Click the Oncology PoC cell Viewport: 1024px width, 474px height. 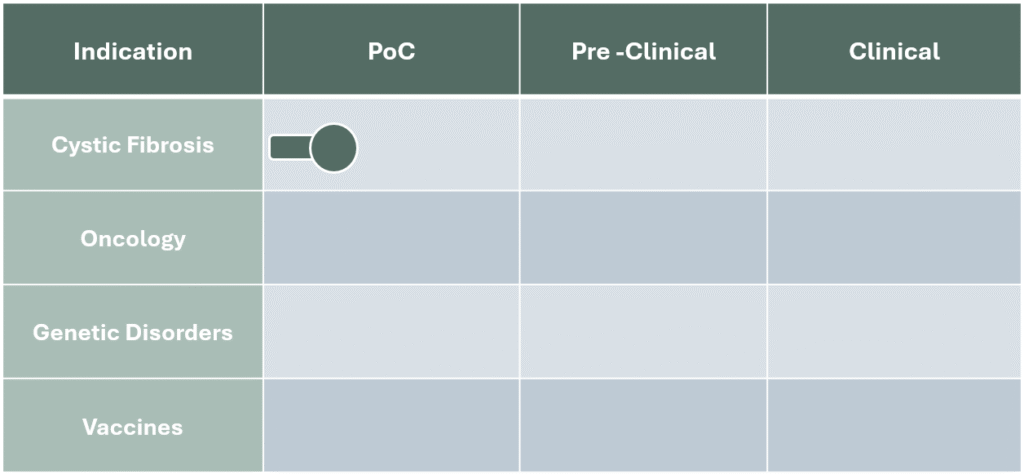click(x=391, y=239)
